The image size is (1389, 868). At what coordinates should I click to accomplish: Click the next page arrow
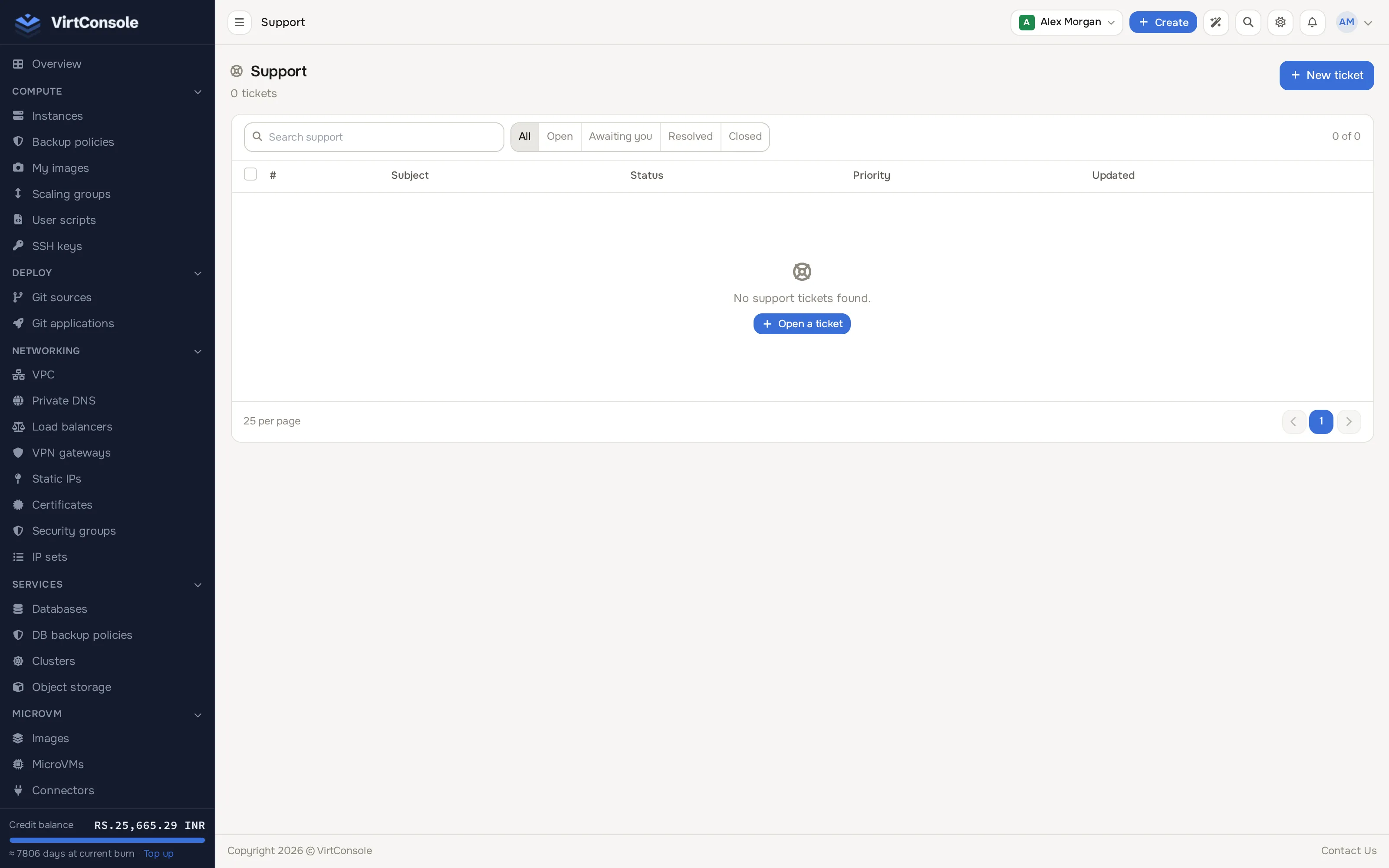click(1349, 421)
